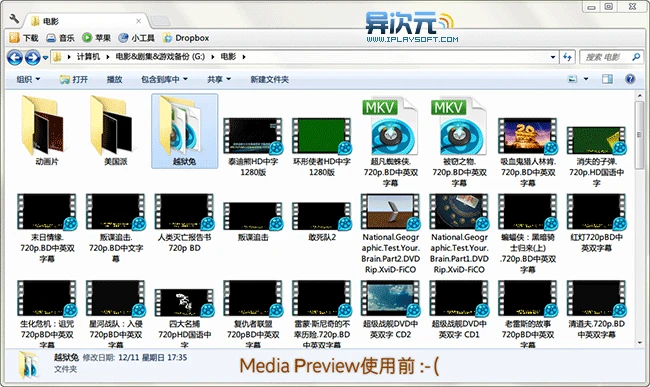Select 超级战舰DVD中英双字 CD1 video
Screen dimensions: 650x387
pos(459,310)
